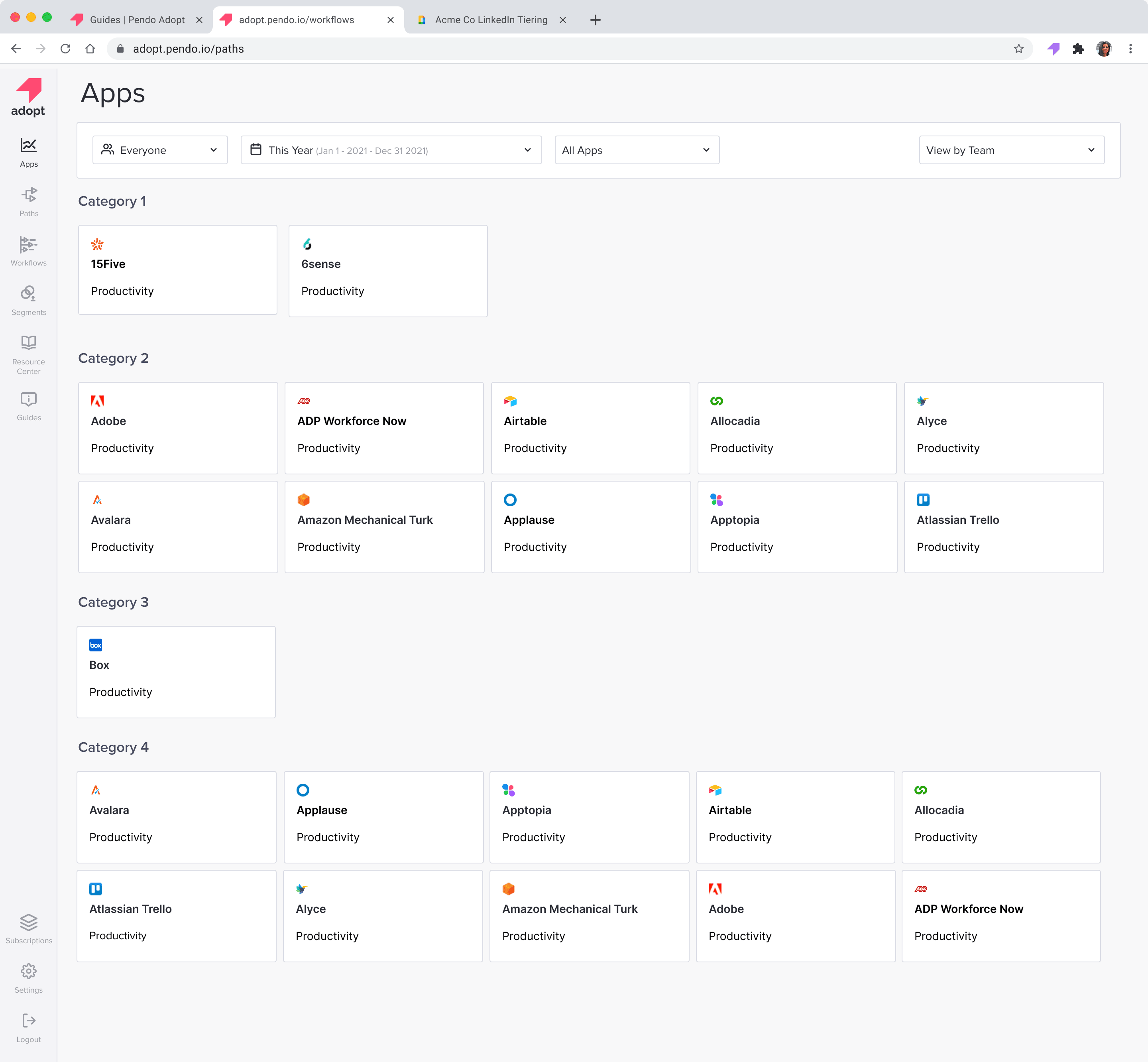
Task: Open Applause card in Category 4
Action: pos(384,817)
